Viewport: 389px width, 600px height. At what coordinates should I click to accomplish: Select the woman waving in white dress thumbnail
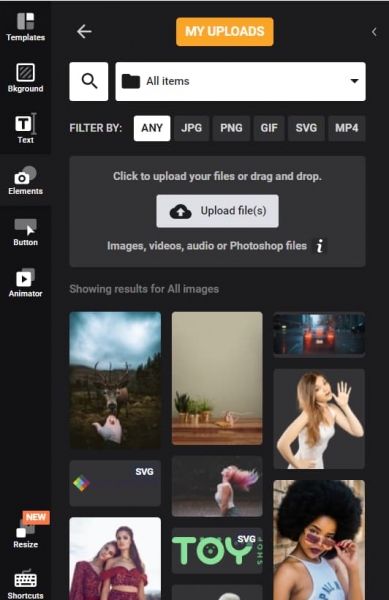[x=319, y=419]
